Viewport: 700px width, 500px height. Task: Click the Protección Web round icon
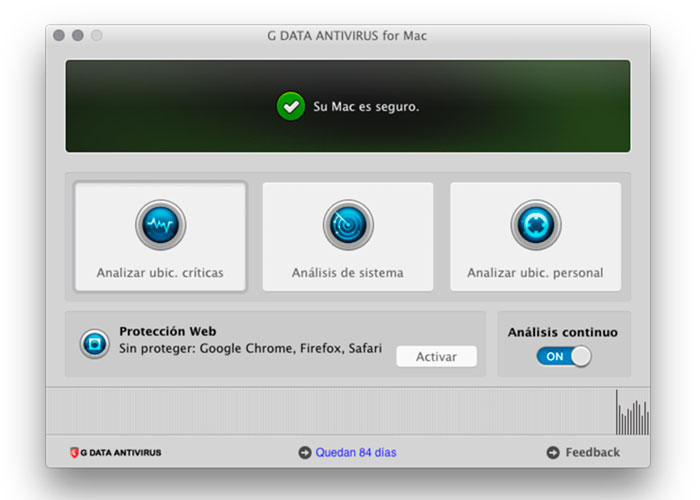point(95,344)
